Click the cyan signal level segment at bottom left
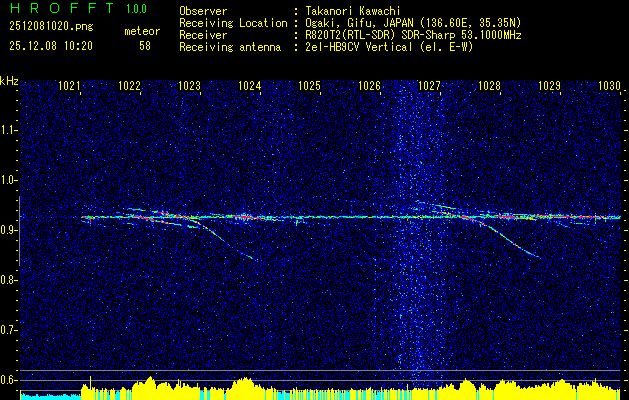The width and height of the screenshot is (629, 400). click(x=50, y=396)
